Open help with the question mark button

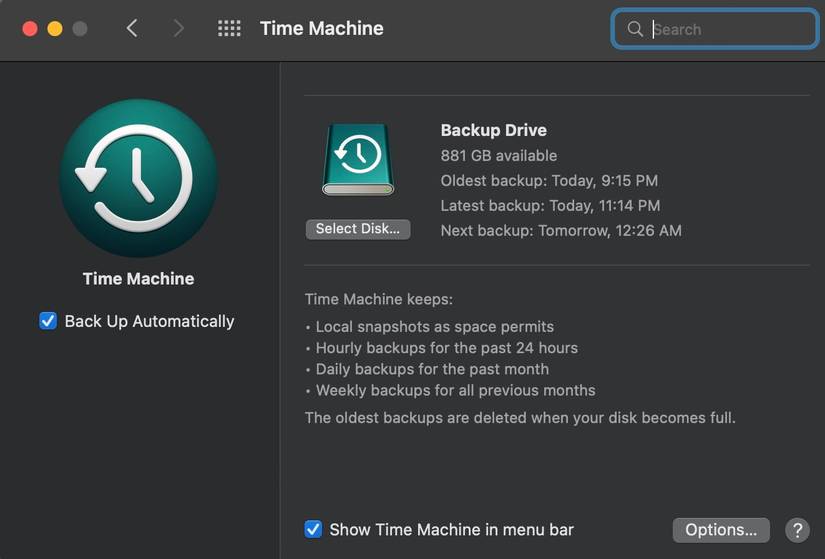pyautogui.click(x=797, y=530)
